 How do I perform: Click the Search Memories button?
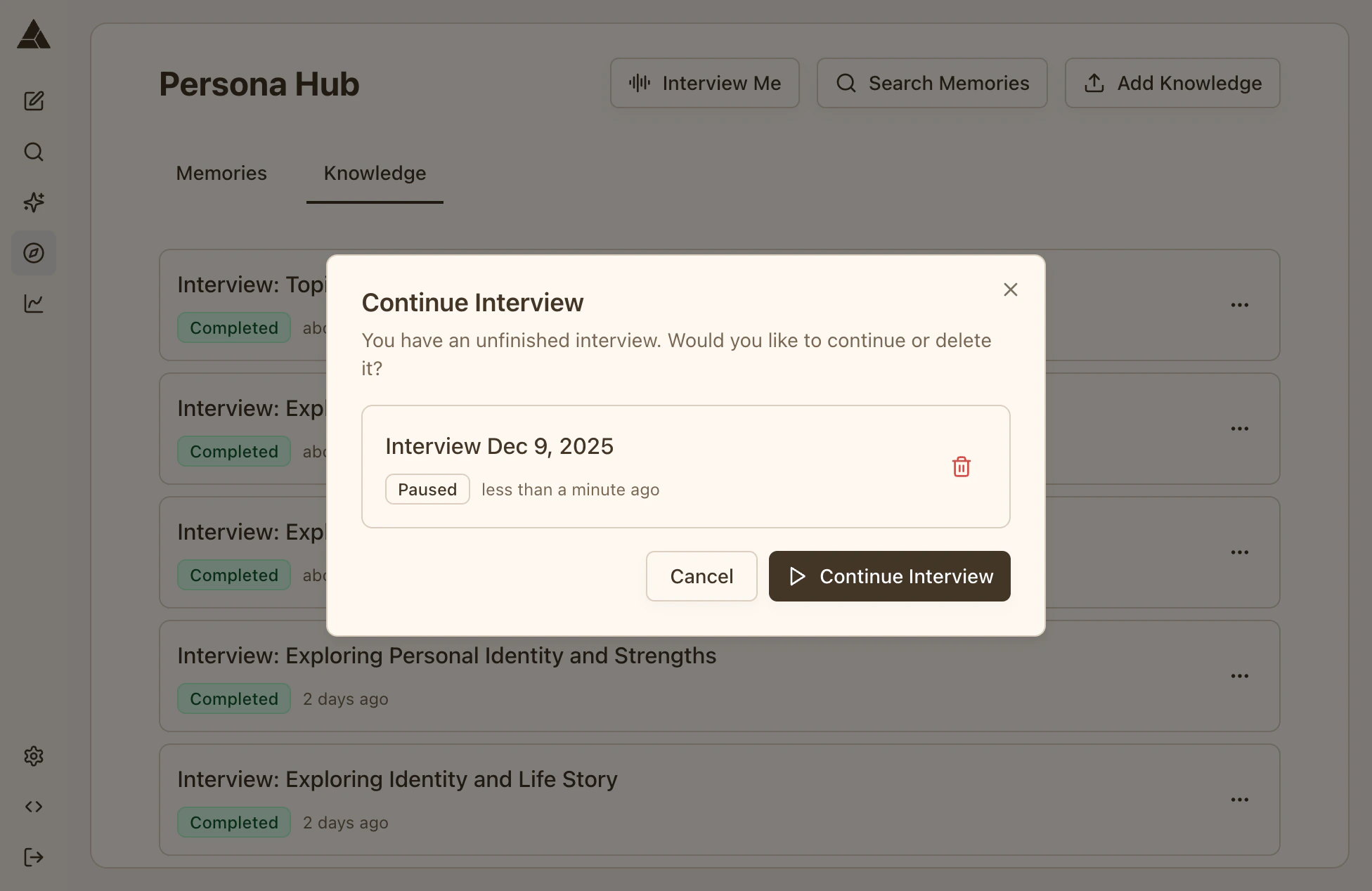931,83
